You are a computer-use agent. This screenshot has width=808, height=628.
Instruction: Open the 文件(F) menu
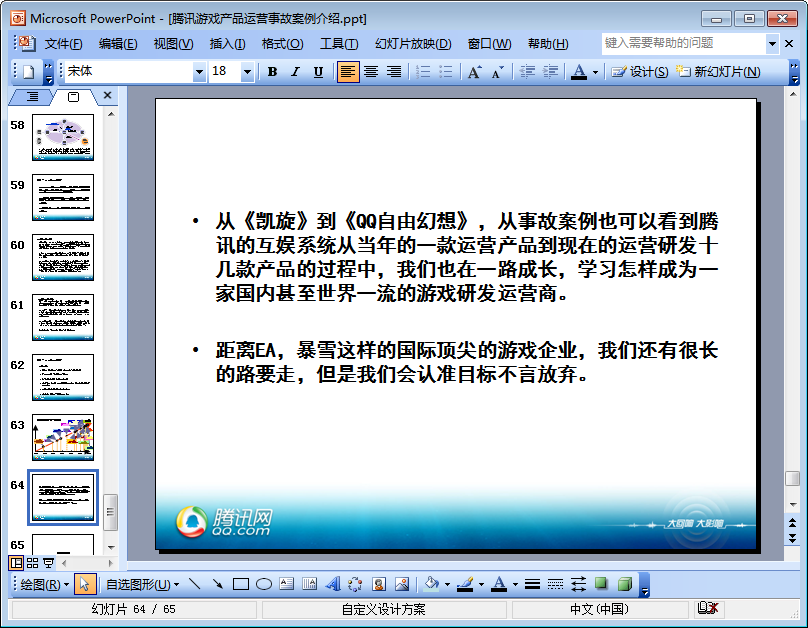[x=63, y=44]
